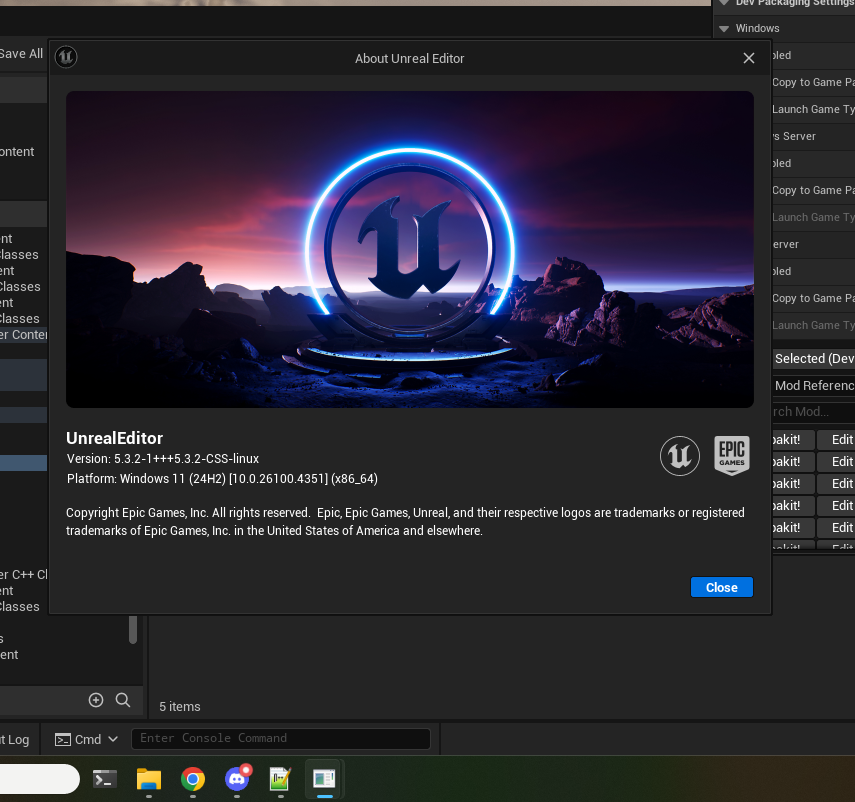Open Discord from the taskbar
The width and height of the screenshot is (855, 802).
click(237, 779)
